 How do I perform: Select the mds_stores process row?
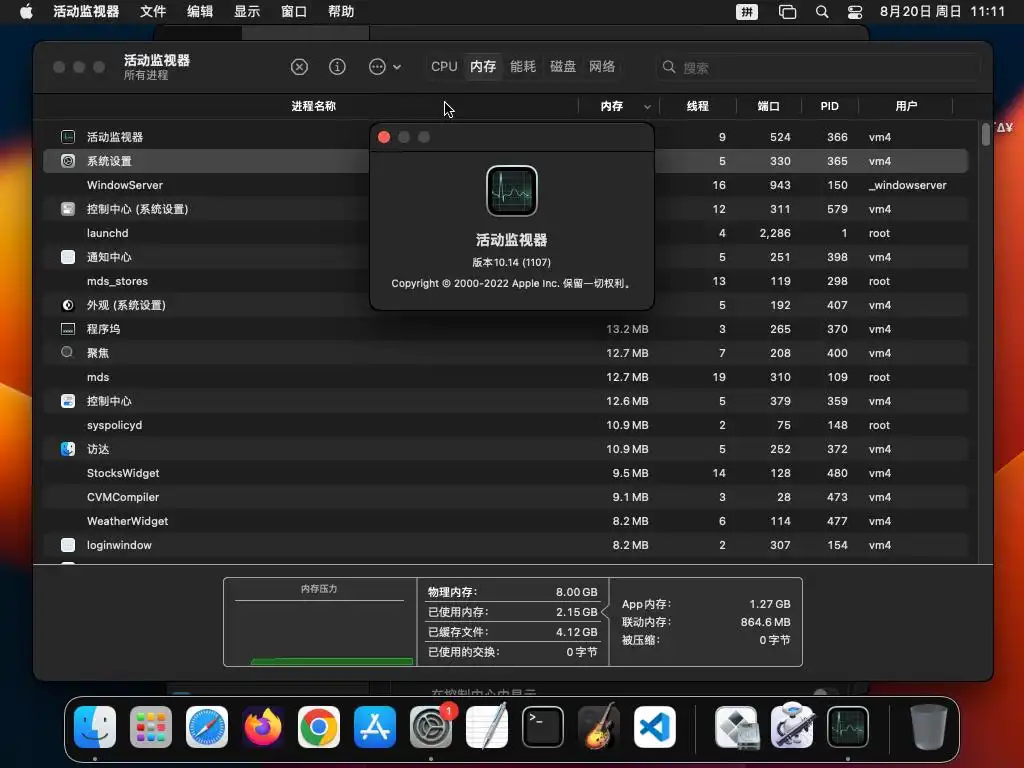pyautogui.click(x=505, y=281)
